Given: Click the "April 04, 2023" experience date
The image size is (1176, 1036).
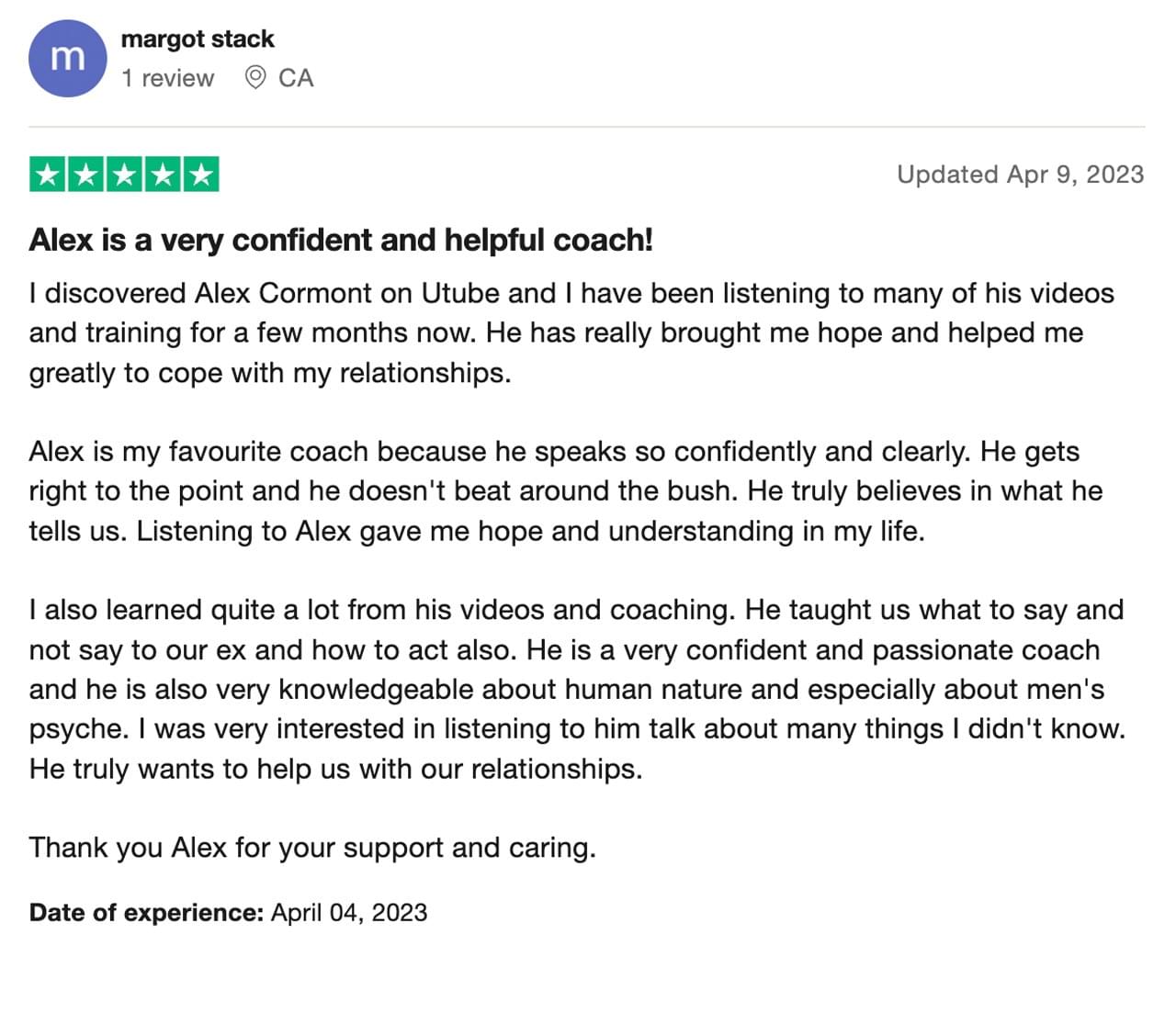Looking at the screenshot, I should click(x=349, y=912).
